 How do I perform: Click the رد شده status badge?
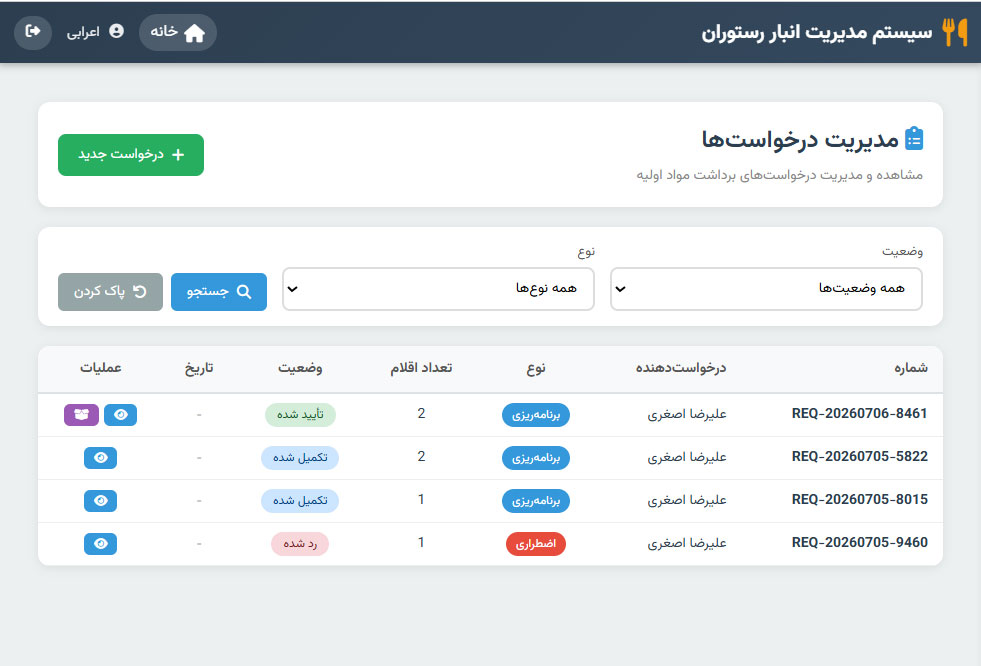coord(300,544)
